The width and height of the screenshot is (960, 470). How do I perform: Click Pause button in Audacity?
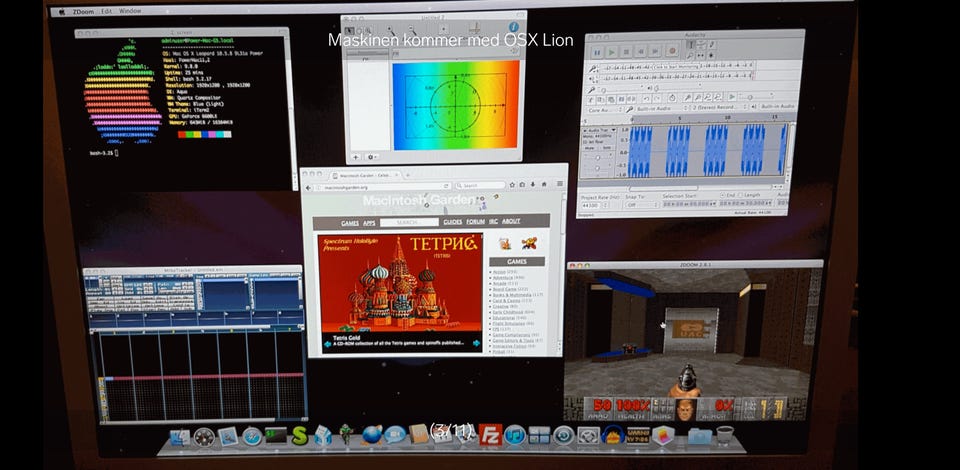pyautogui.click(x=597, y=53)
